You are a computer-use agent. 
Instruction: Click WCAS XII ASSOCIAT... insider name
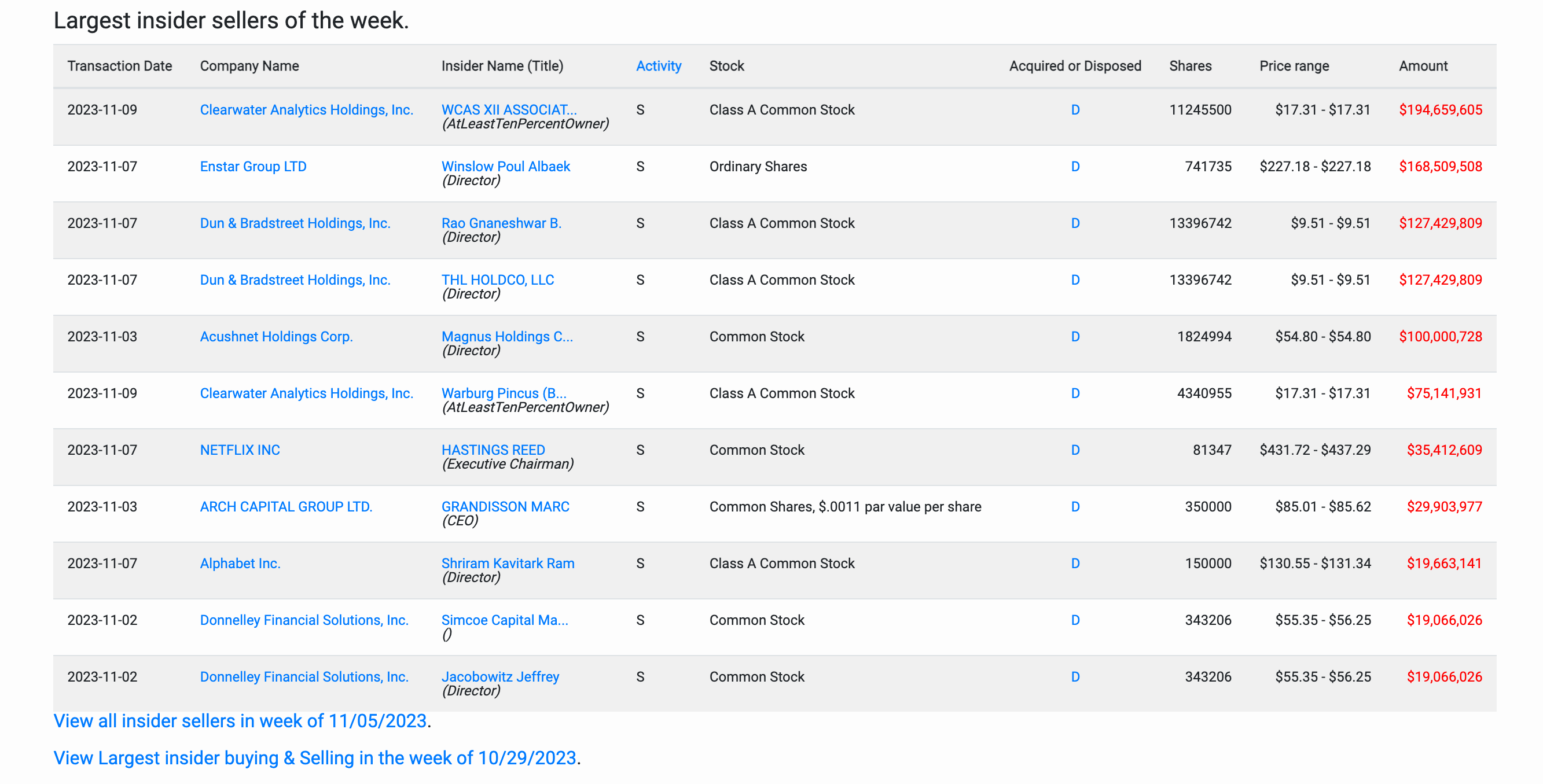509,109
